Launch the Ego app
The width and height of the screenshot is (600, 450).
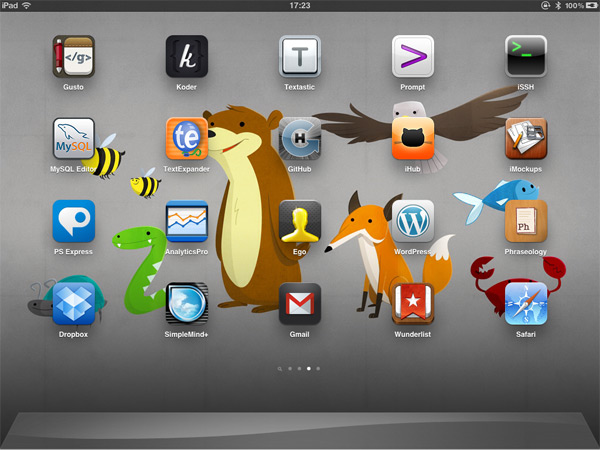tap(300, 221)
